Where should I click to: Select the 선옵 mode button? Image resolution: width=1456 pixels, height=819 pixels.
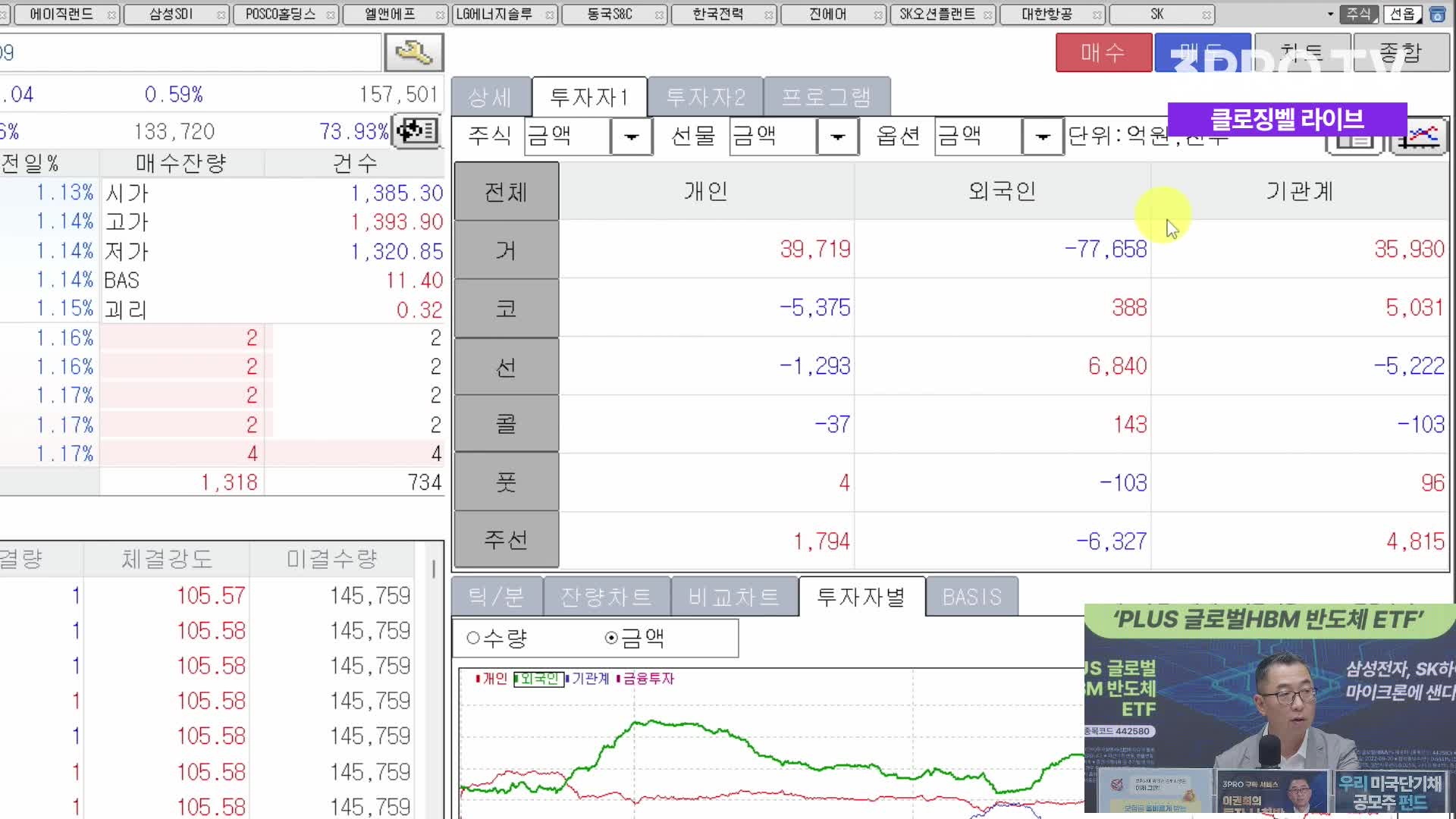[x=1402, y=14]
